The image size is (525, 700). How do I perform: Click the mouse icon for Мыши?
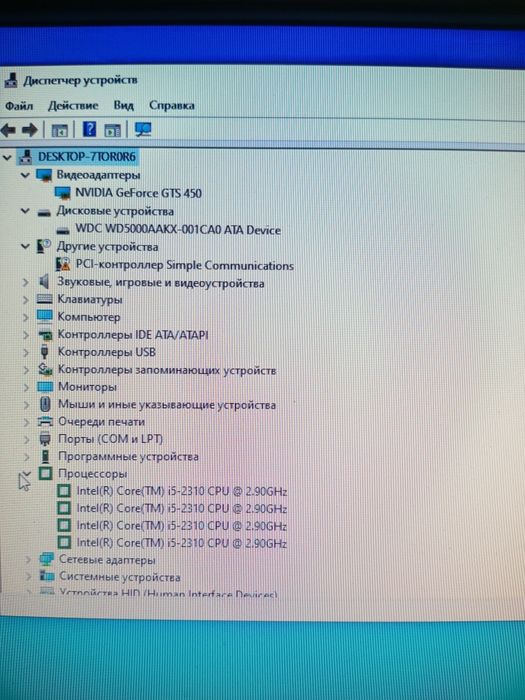pos(45,404)
